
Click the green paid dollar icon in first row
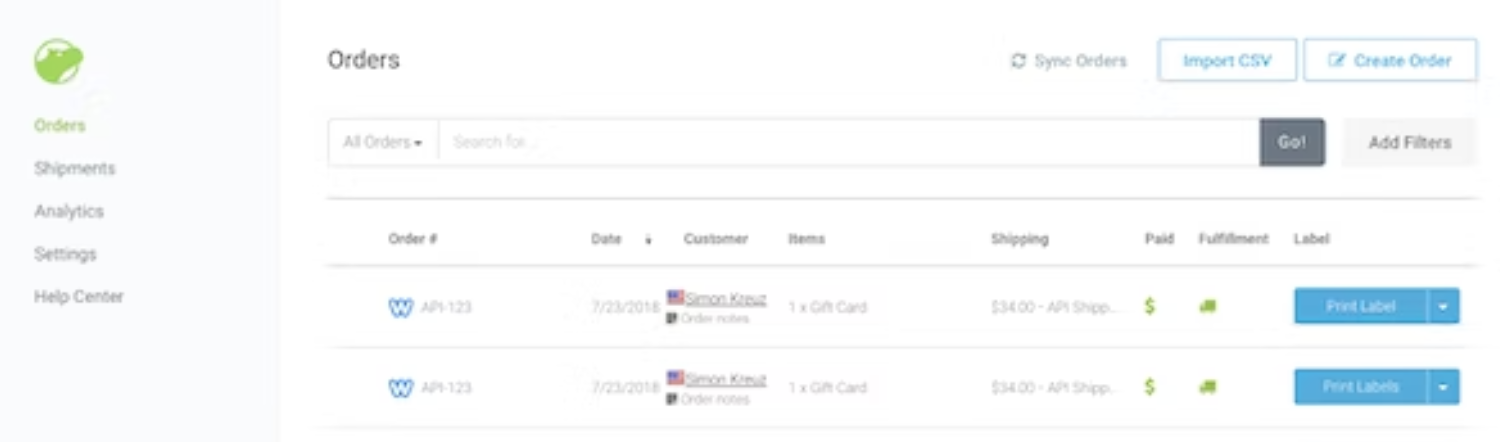coord(1150,307)
